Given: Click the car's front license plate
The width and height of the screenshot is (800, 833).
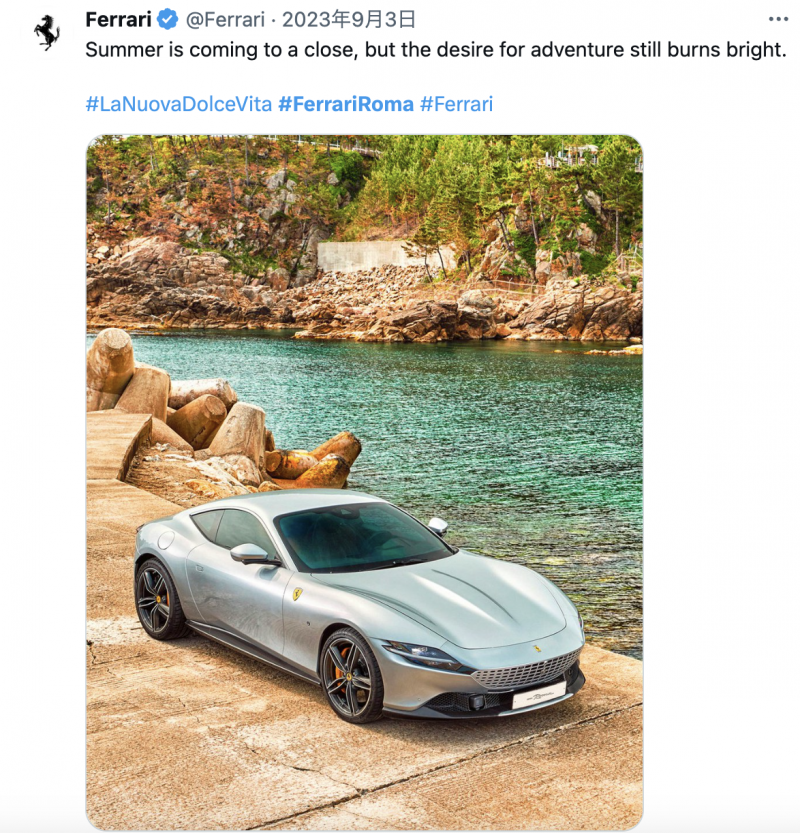Looking at the screenshot, I should [539, 695].
